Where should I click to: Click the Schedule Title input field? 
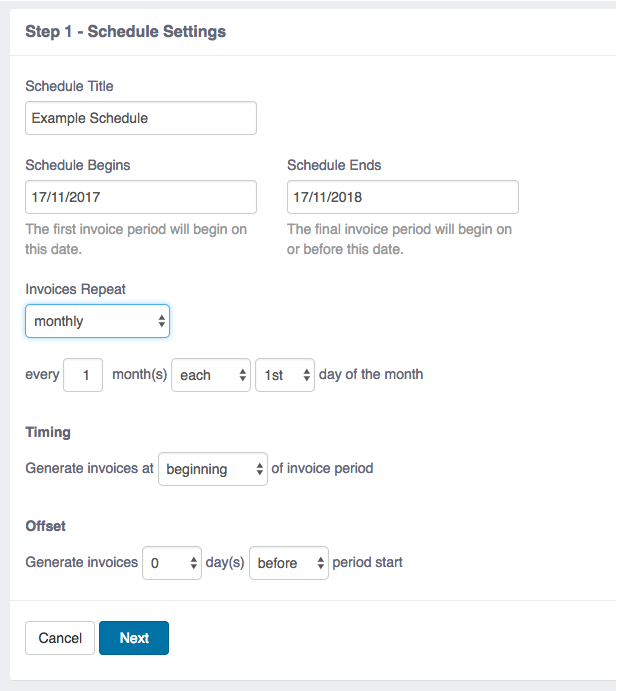[141, 118]
